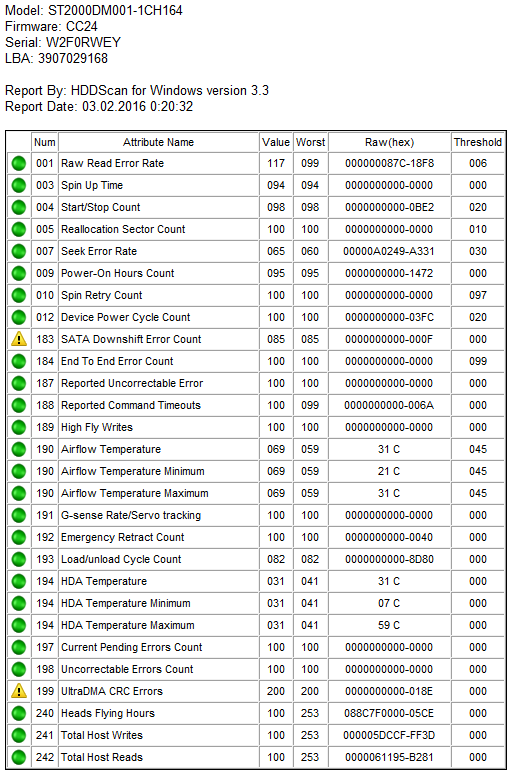Select the Reported Command Timeouts row name
Image resolution: width=513 pixels, height=776 pixels.
[x=131, y=405]
